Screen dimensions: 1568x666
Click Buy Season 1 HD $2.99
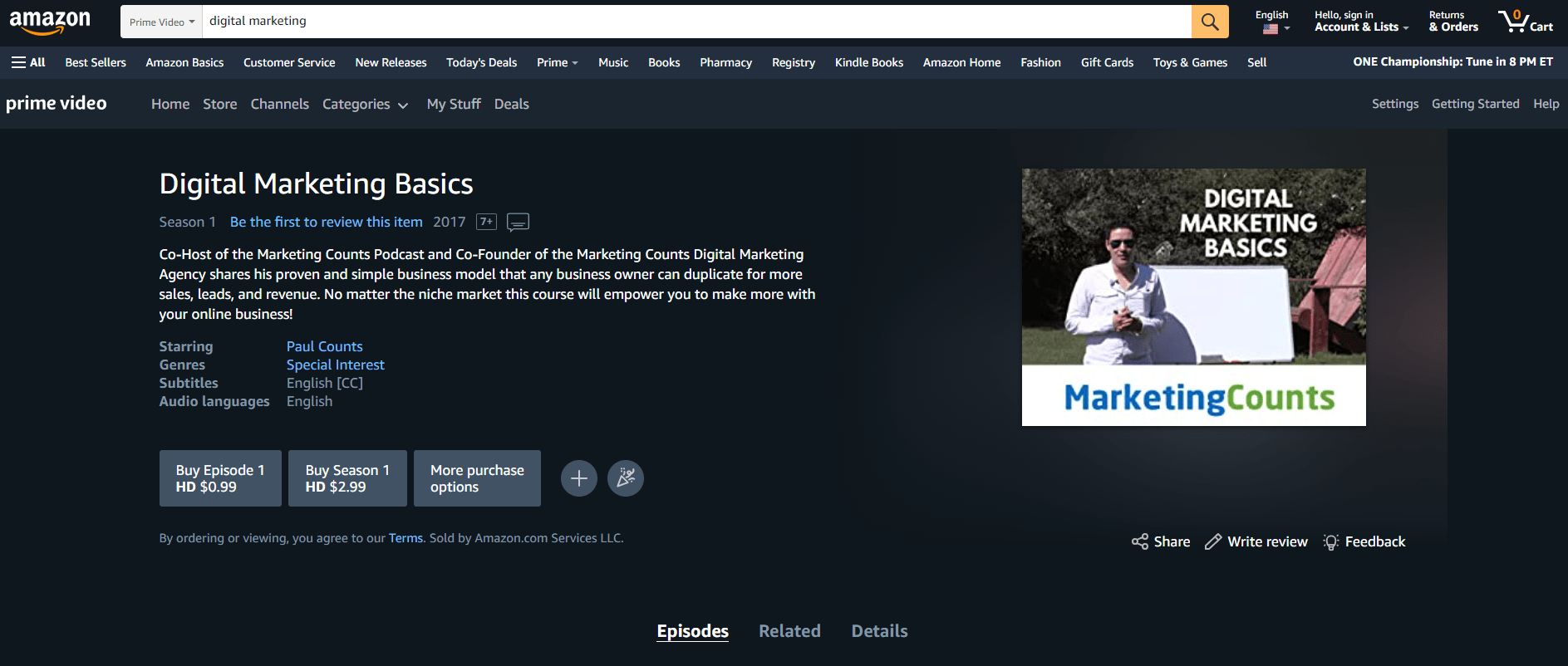[347, 478]
